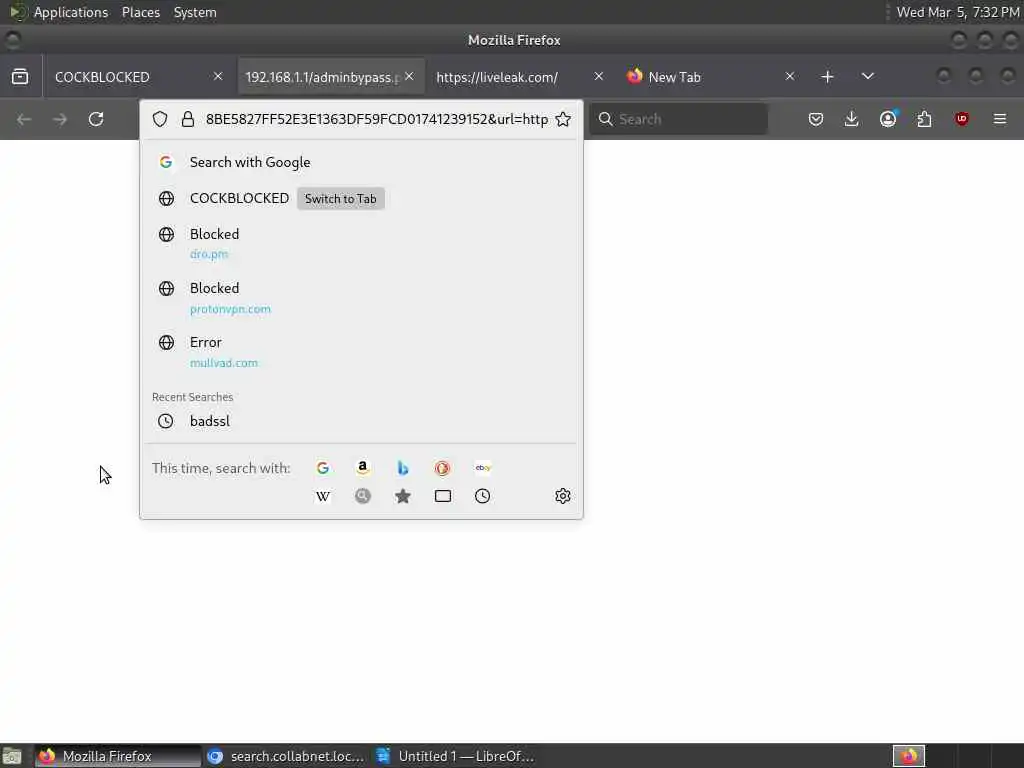
Task: Click the workspace switcher Firefox thumbnail
Action: pyautogui.click(x=909, y=756)
